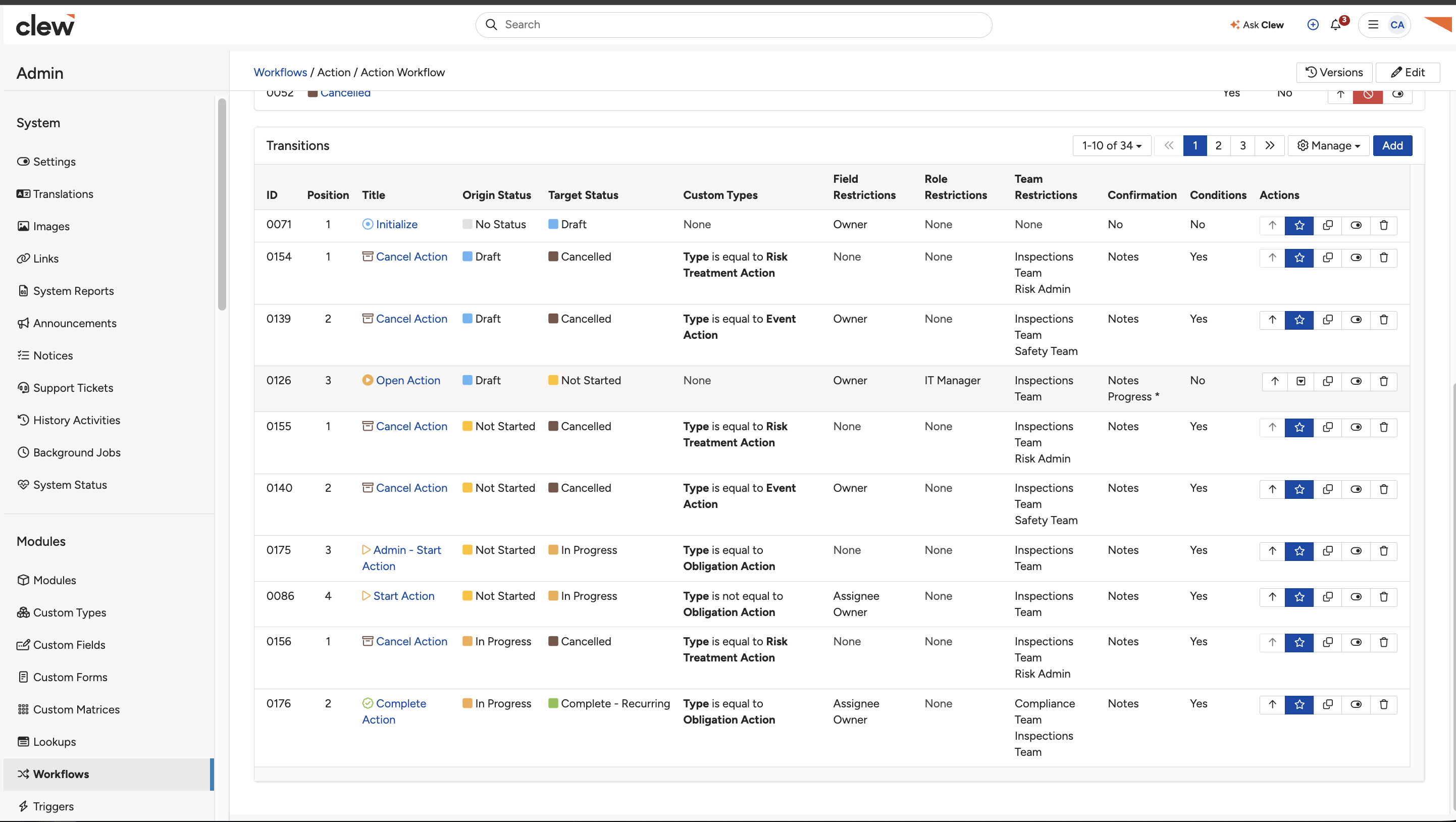Toggle eye icon on row 0139
The height and width of the screenshot is (822, 1456).
(x=1356, y=320)
